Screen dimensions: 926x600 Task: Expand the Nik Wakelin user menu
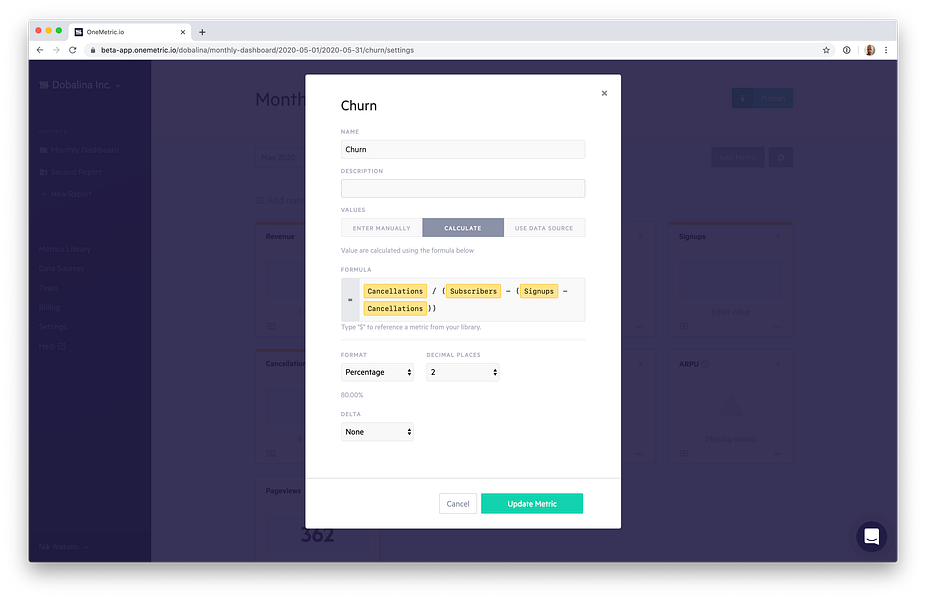(x=63, y=547)
